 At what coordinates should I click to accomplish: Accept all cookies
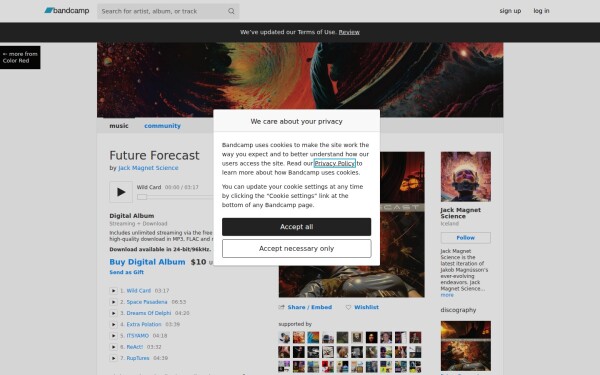[296, 227]
